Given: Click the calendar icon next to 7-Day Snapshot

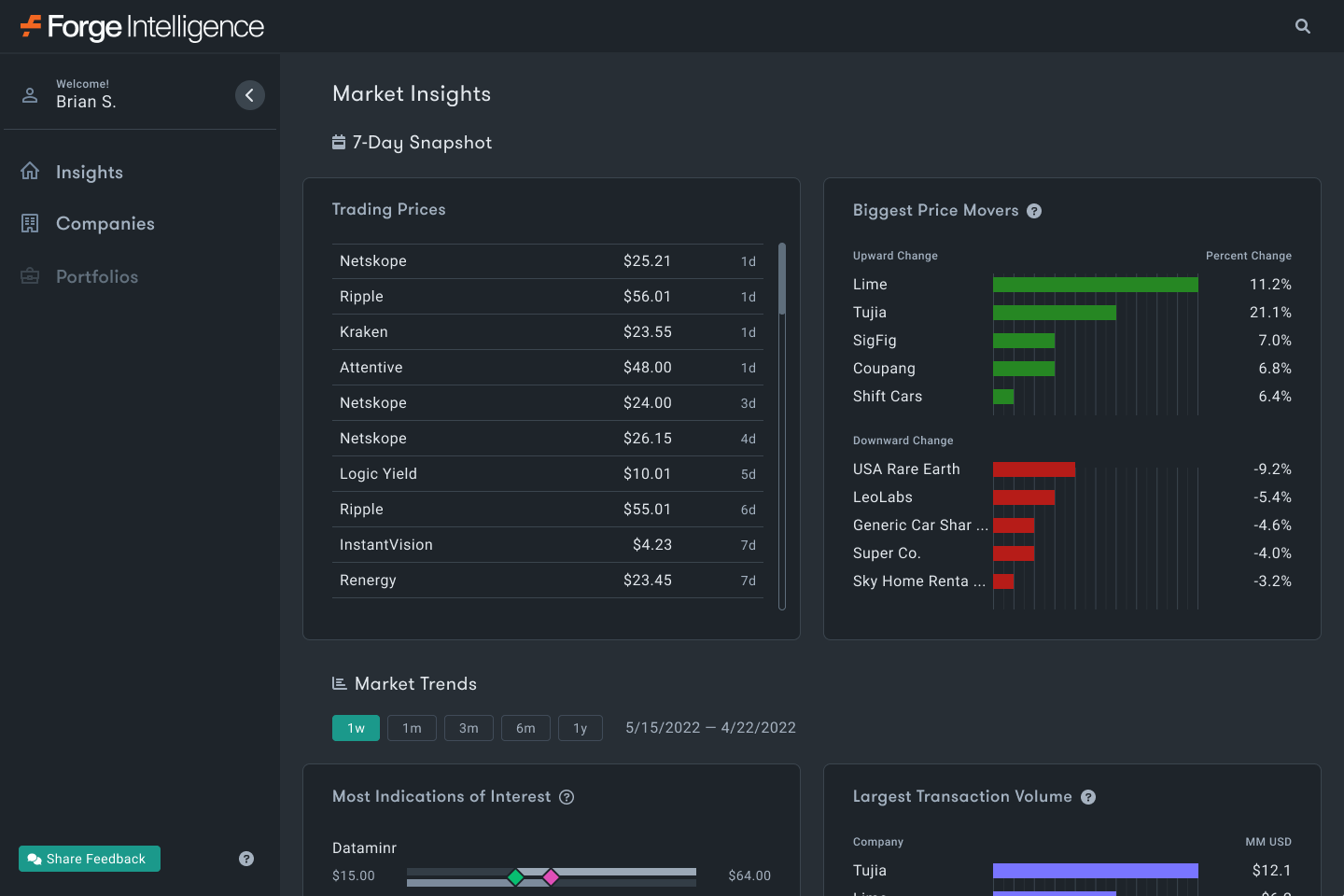Looking at the screenshot, I should (x=338, y=142).
